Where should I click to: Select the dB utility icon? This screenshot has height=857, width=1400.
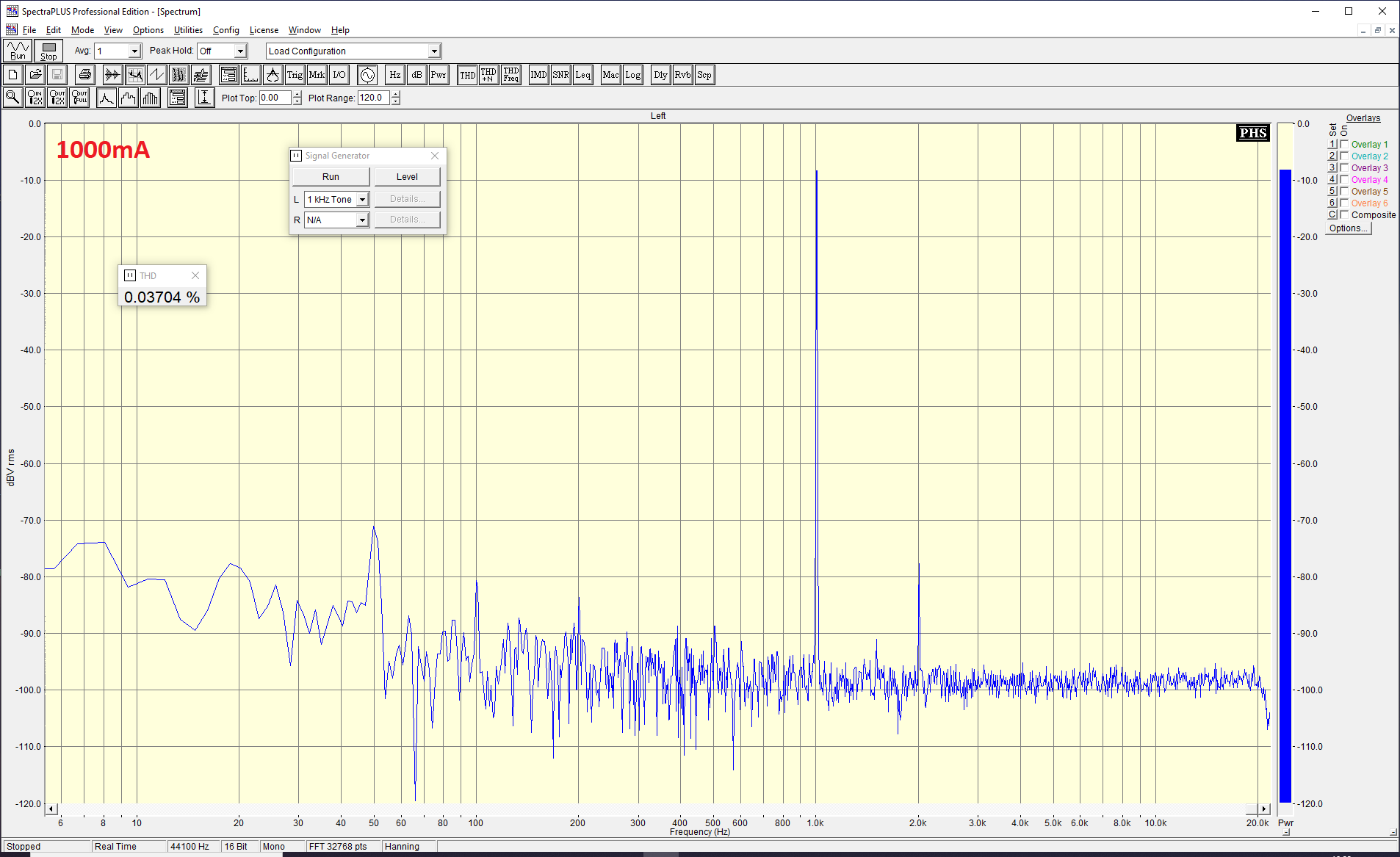point(417,75)
